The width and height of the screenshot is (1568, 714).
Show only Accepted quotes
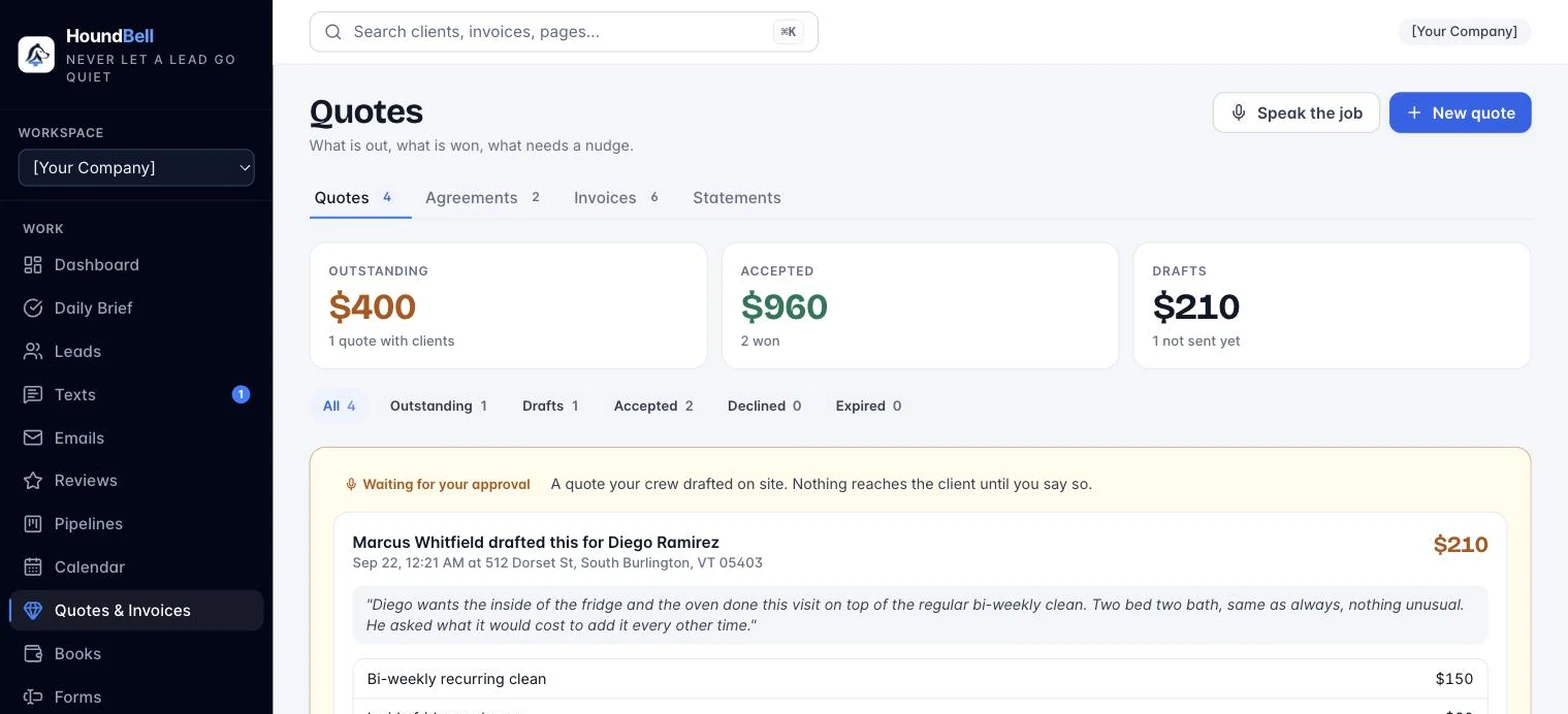653,406
